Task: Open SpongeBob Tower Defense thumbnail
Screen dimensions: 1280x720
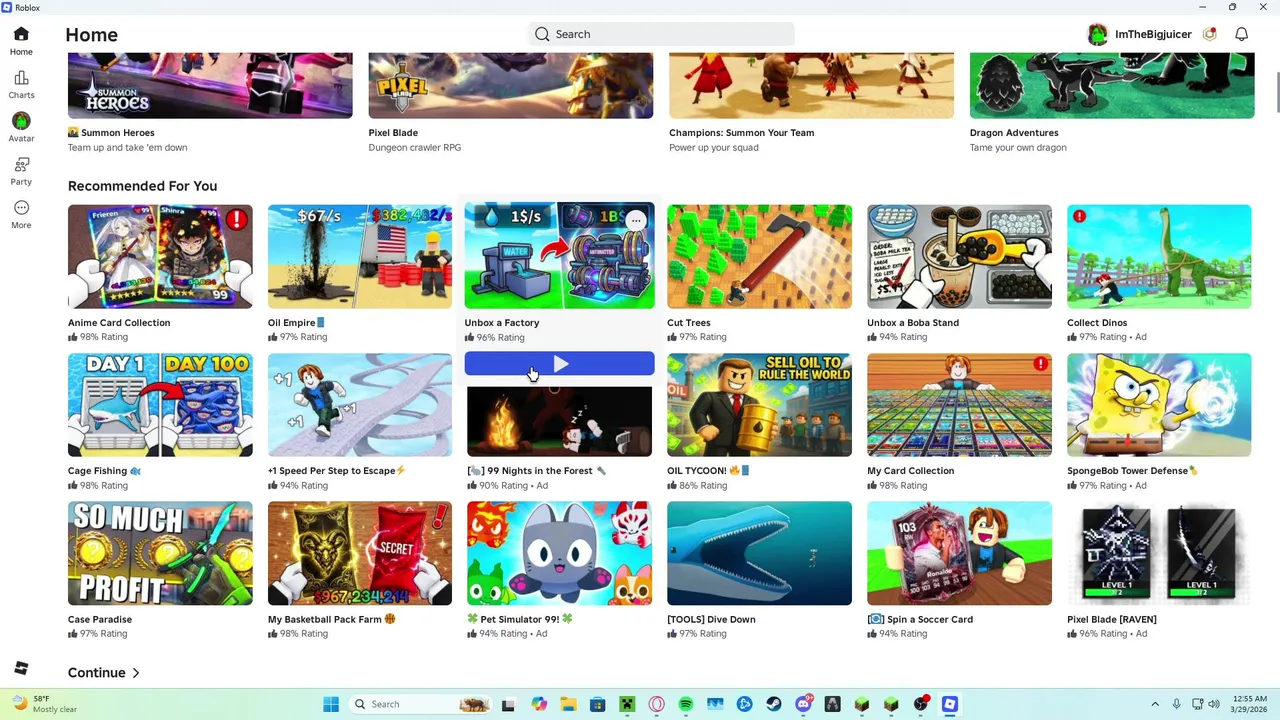Action: tap(1159, 405)
